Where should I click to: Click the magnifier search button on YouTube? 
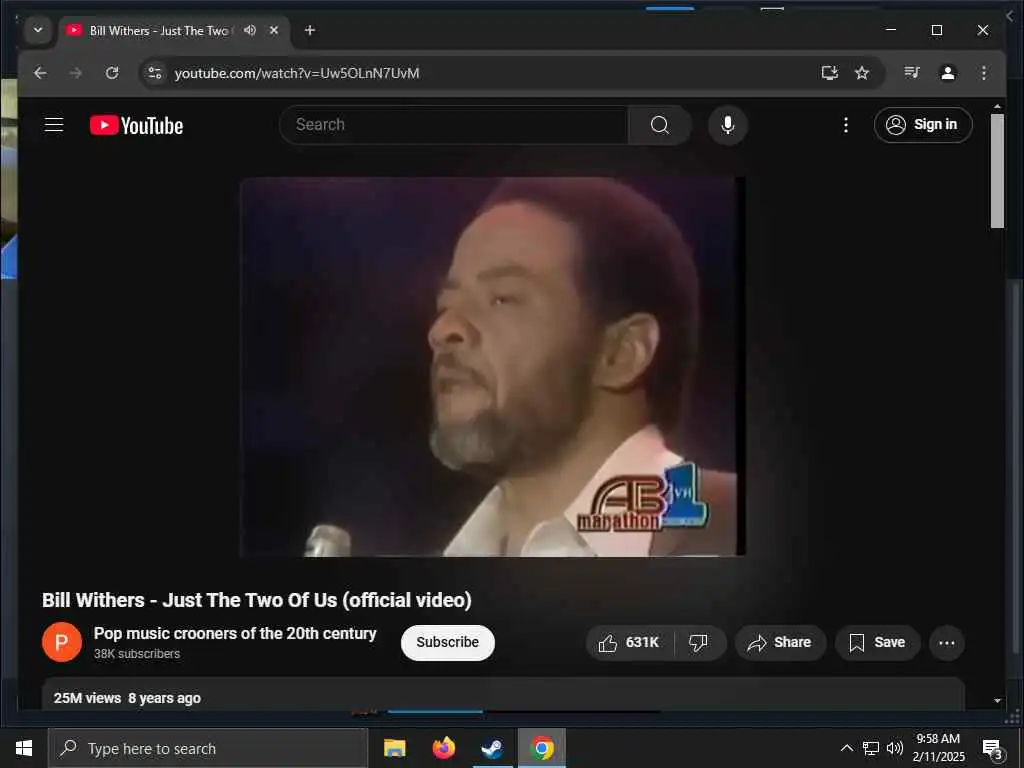(x=660, y=125)
